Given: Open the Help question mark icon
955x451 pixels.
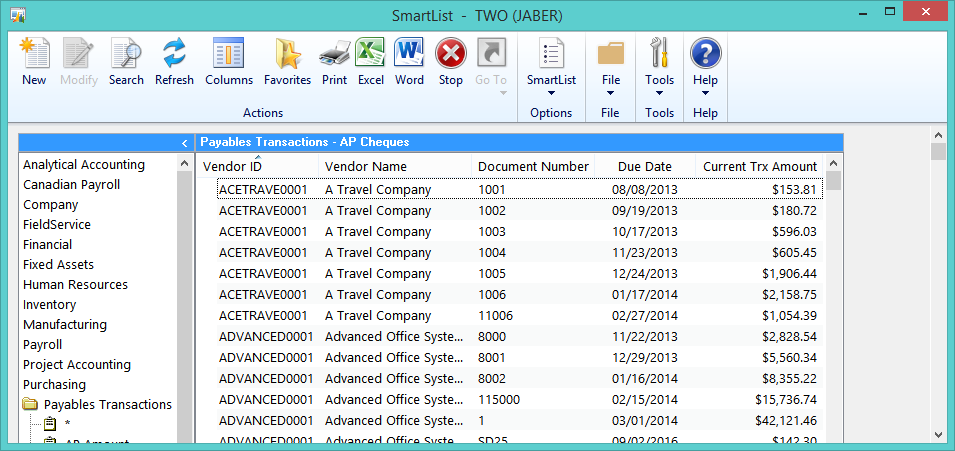Looking at the screenshot, I should point(705,54).
